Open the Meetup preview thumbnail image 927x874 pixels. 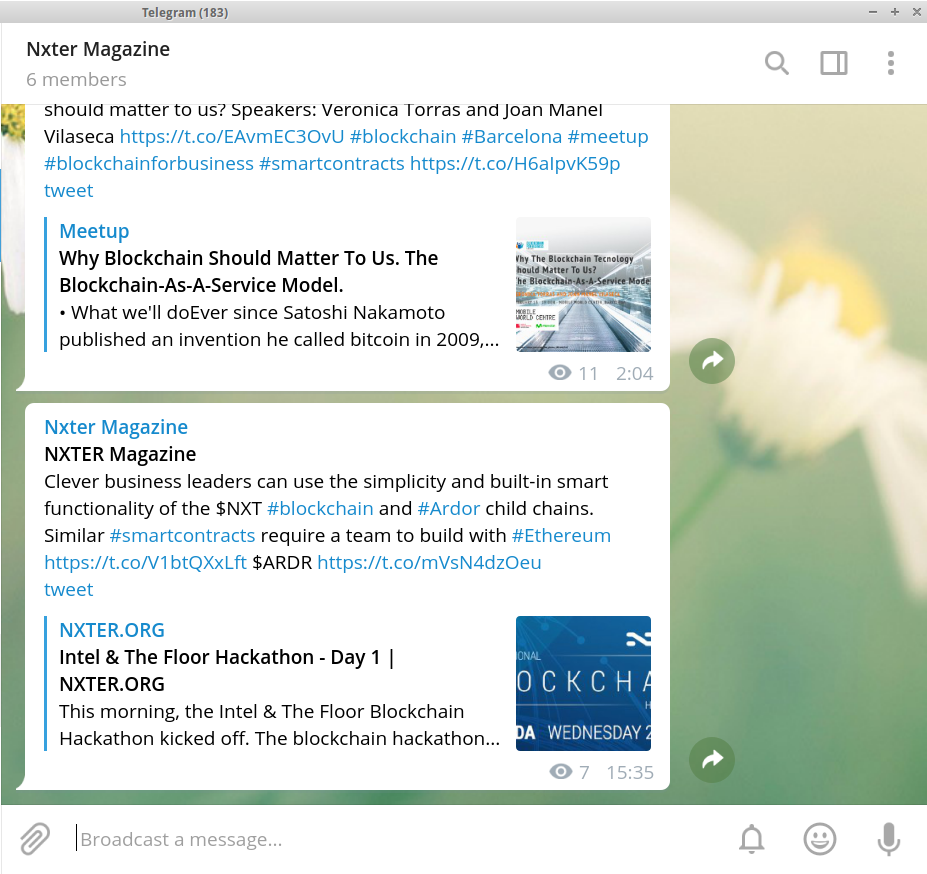583,284
